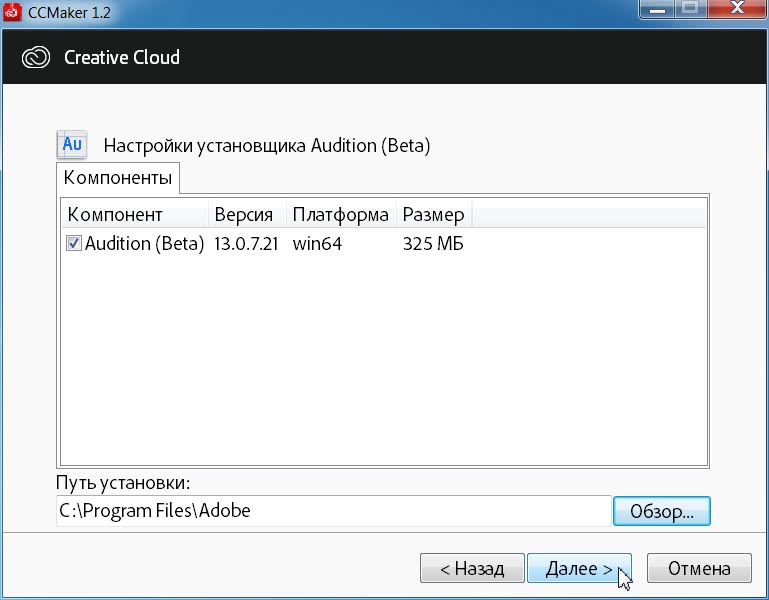Uncheck the Audition (Beta) component checkbox

tap(74, 243)
